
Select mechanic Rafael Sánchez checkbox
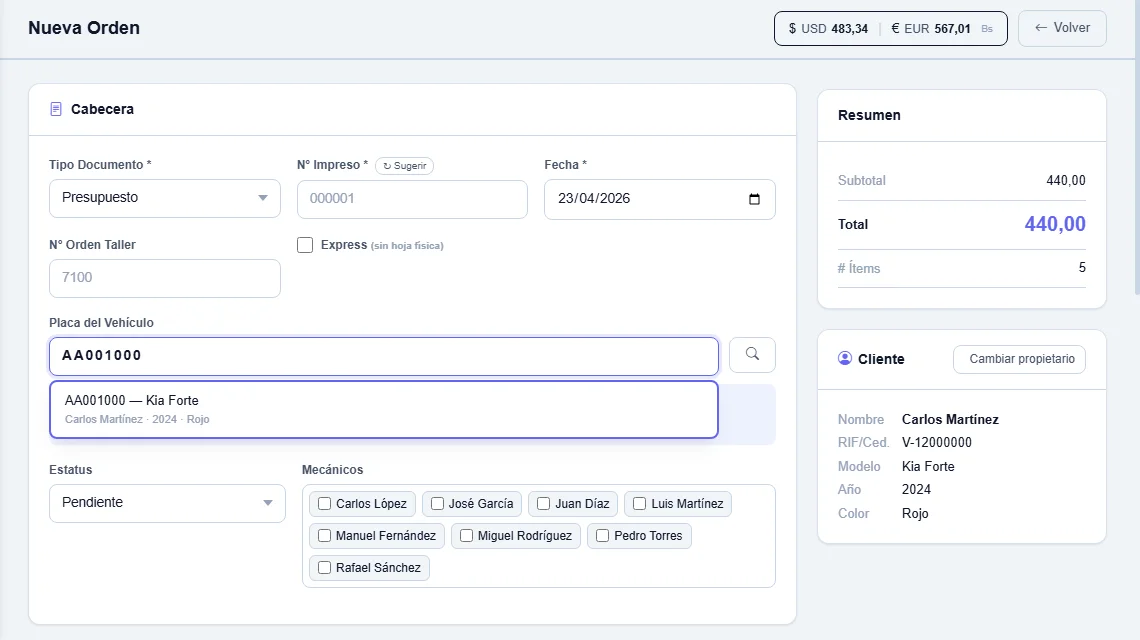324,567
